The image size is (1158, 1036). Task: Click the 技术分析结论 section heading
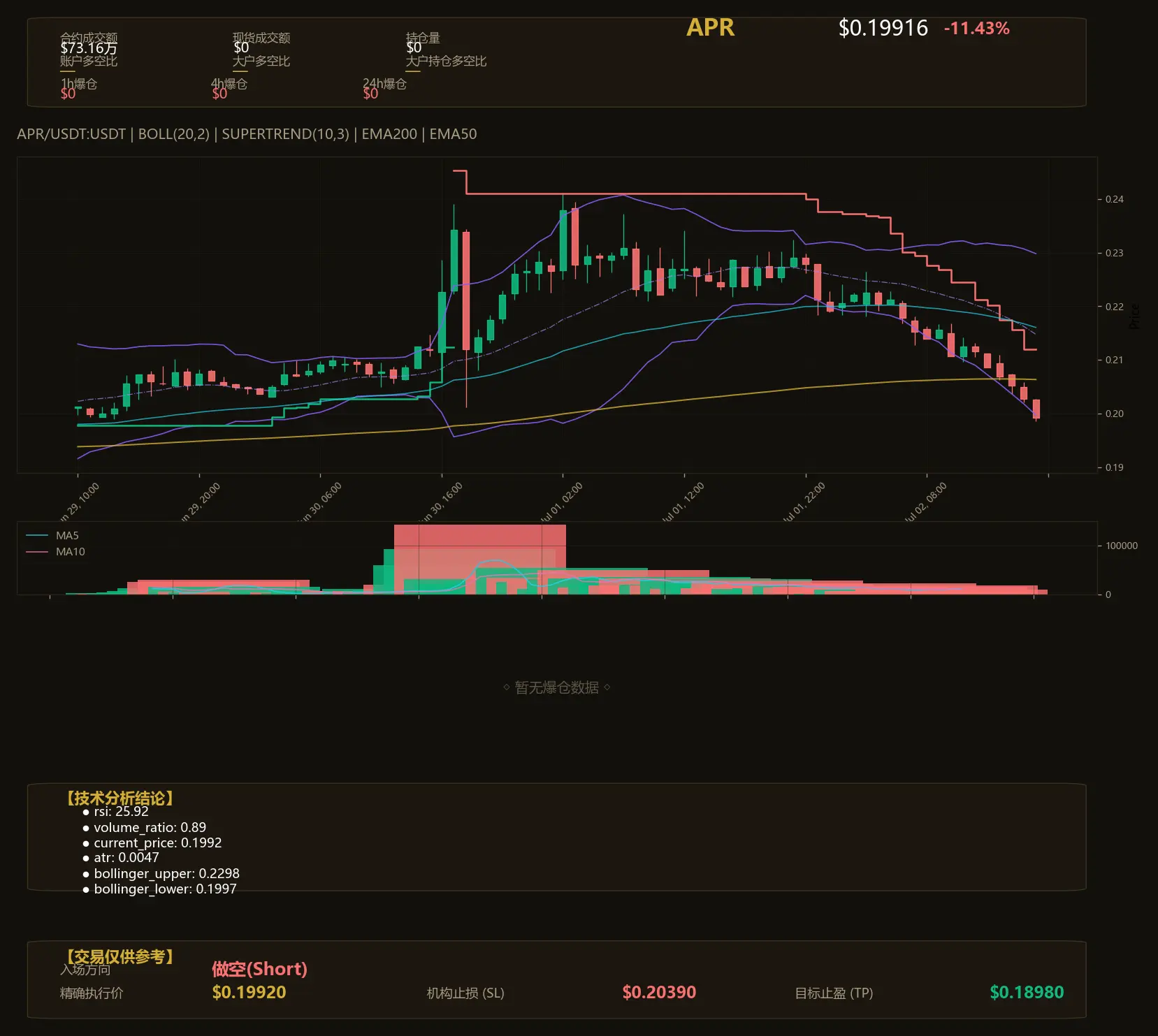click(119, 798)
